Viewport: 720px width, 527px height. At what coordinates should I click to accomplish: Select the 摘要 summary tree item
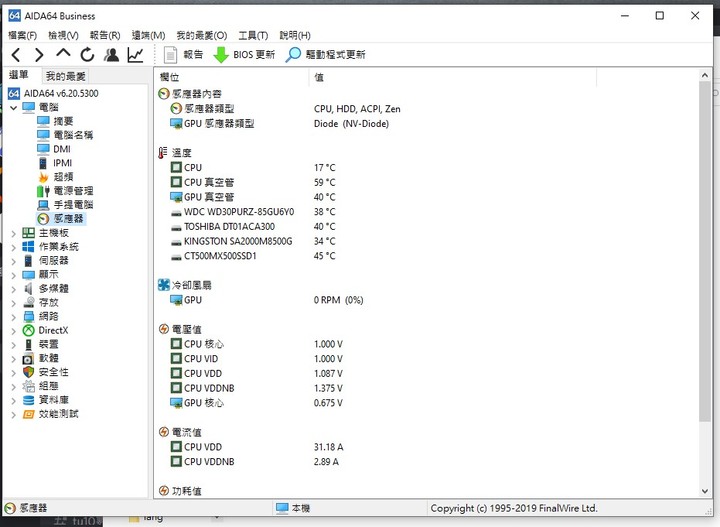(55, 121)
